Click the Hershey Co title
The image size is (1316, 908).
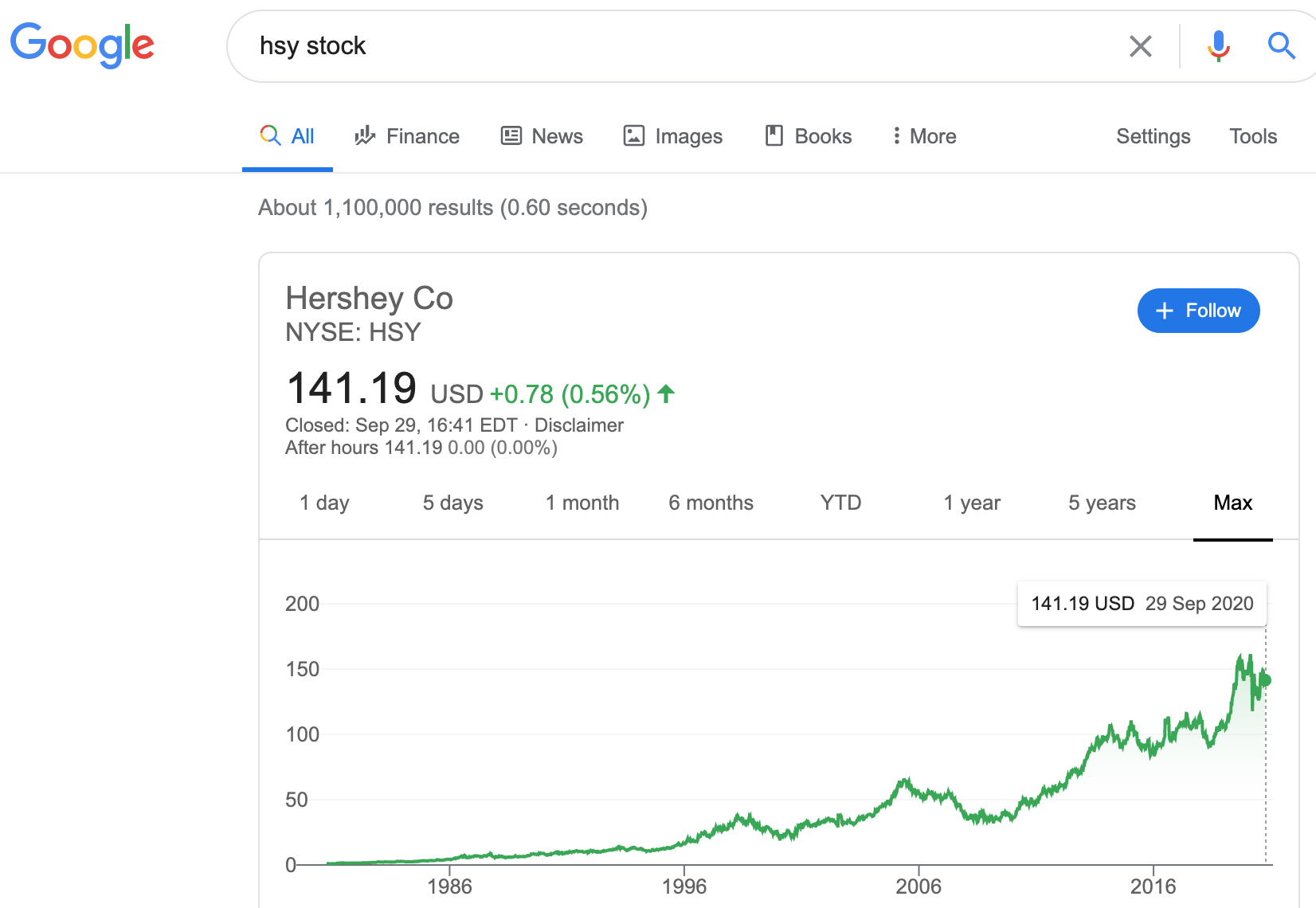click(370, 299)
